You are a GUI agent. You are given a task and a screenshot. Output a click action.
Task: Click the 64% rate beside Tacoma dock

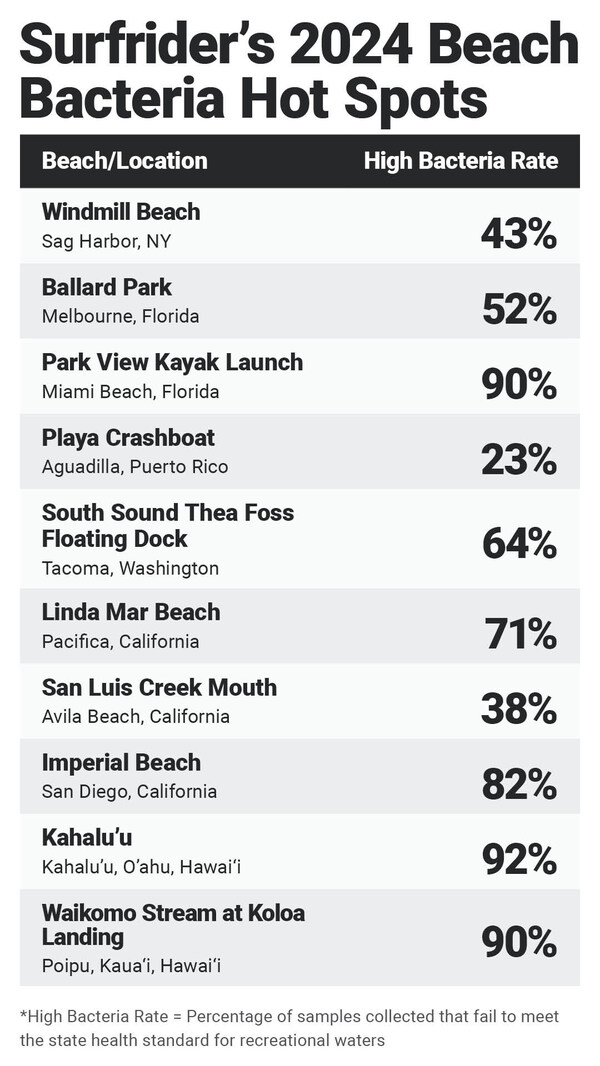[x=518, y=543]
